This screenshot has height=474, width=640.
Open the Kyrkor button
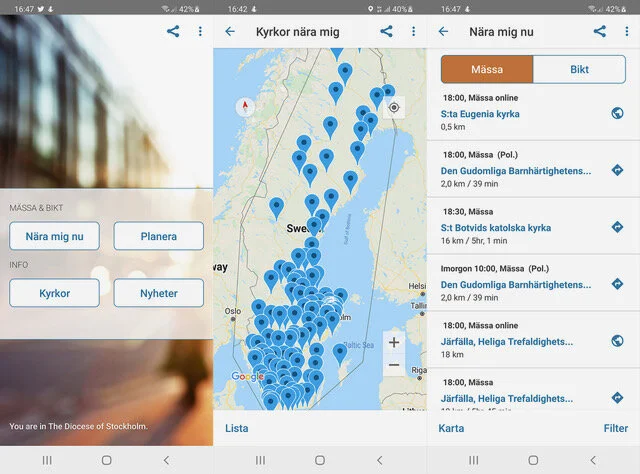tap(54, 293)
